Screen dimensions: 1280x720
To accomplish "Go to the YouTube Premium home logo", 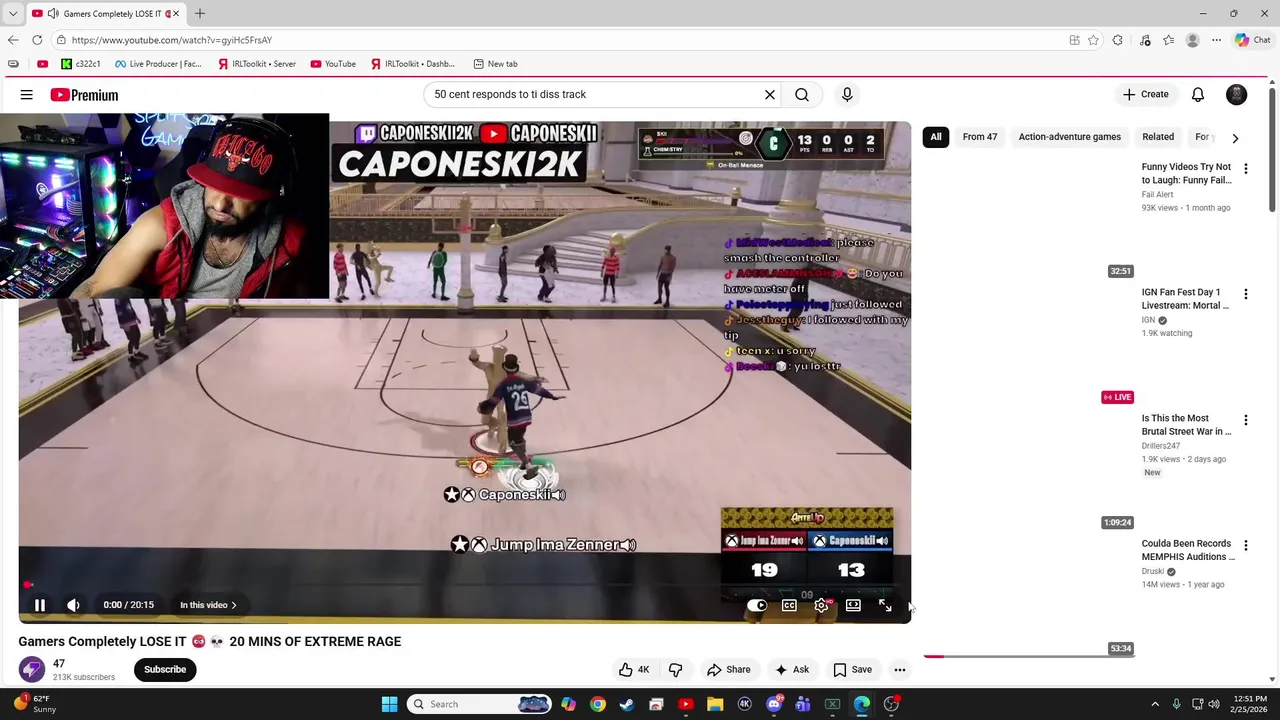I will [84, 95].
